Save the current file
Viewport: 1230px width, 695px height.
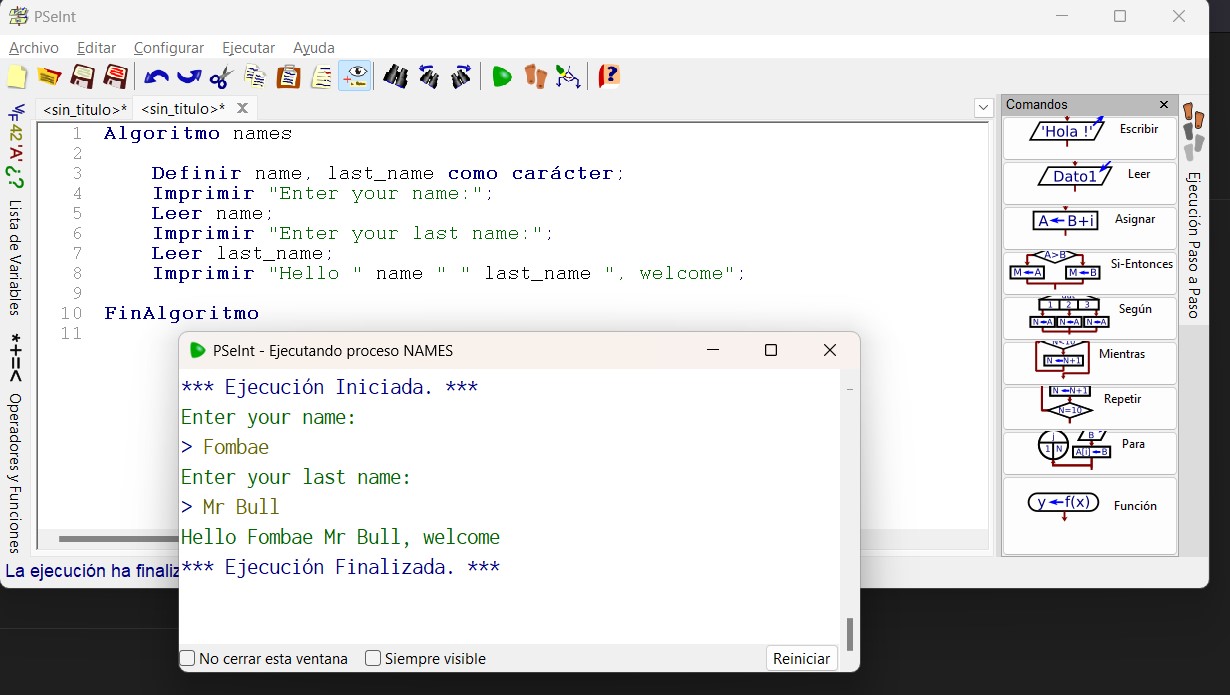82,77
